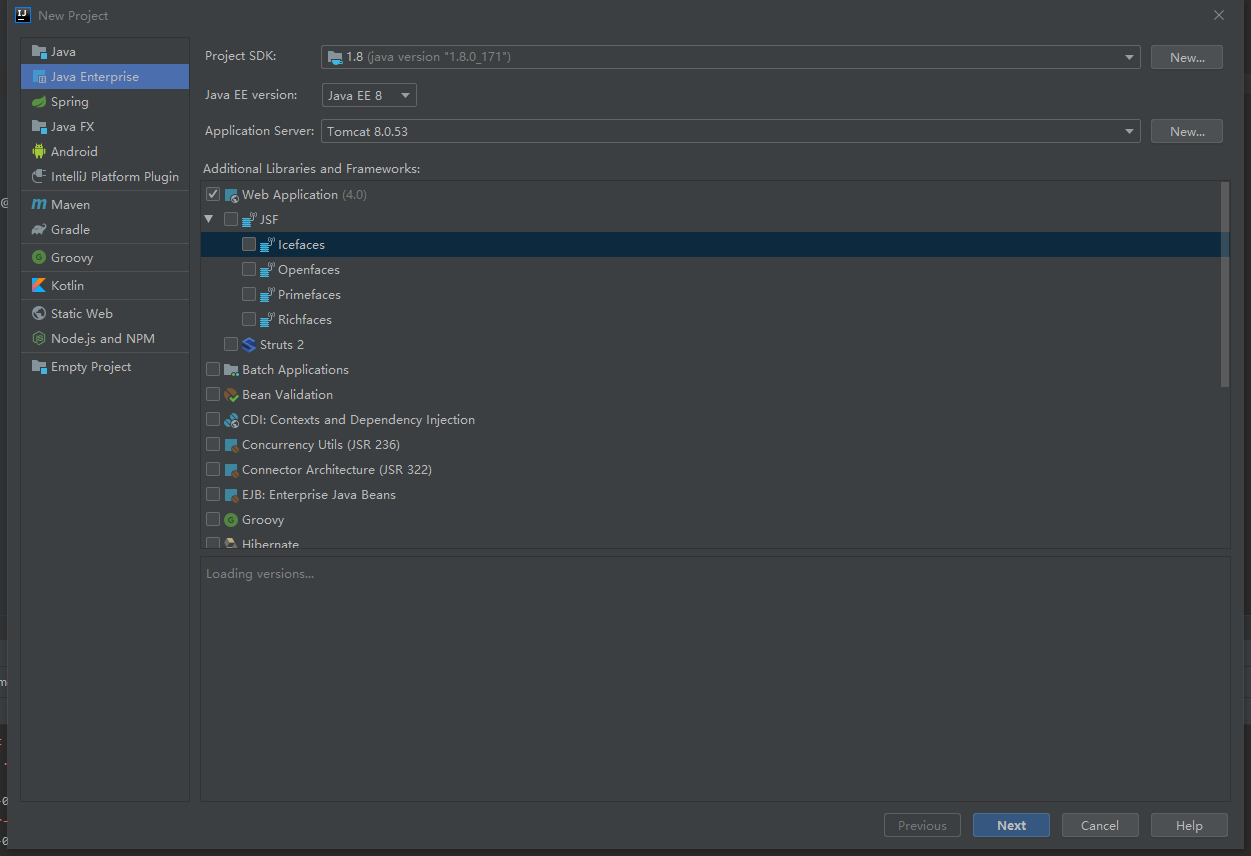This screenshot has width=1251, height=856.
Task: Click the Icefaces framework icon
Action: click(x=267, y=245)
